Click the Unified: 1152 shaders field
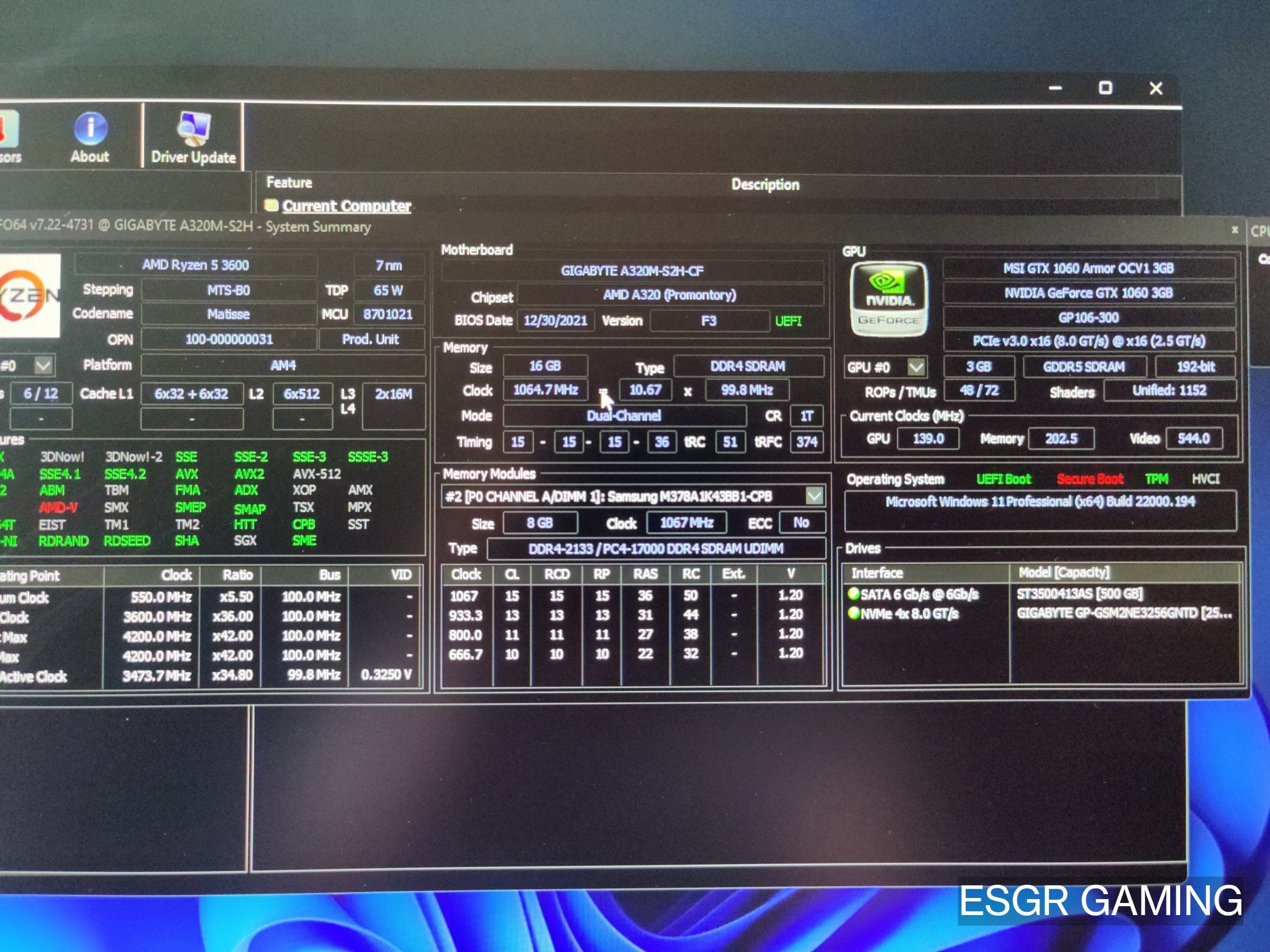 [1170, 391]
